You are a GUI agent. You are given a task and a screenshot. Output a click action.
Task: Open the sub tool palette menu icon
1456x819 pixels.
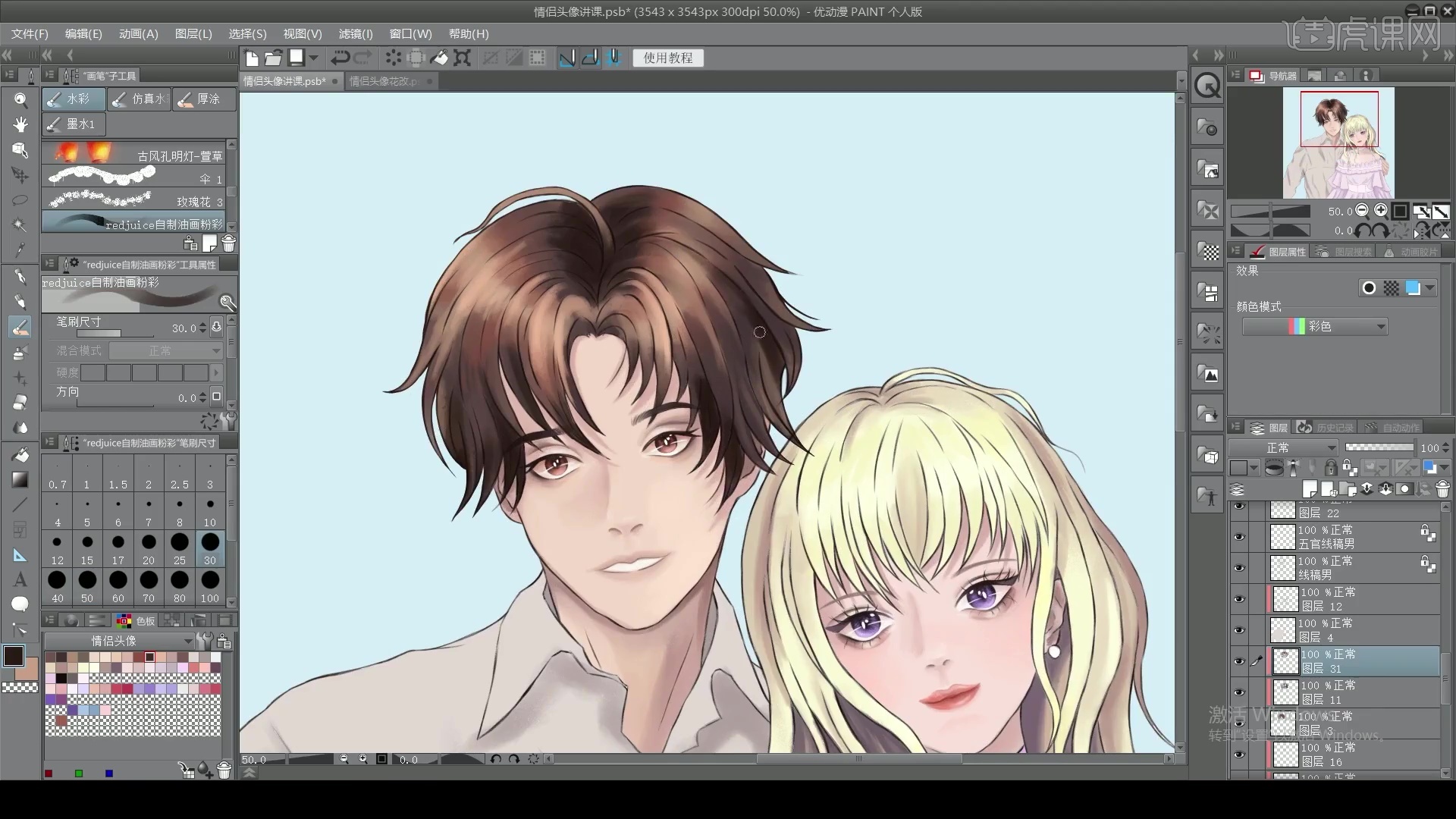(50, 75)
